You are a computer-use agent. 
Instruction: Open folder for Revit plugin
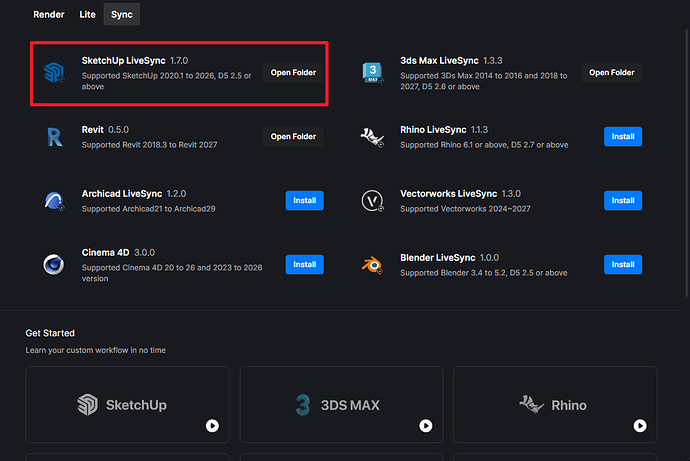(293, 136)
